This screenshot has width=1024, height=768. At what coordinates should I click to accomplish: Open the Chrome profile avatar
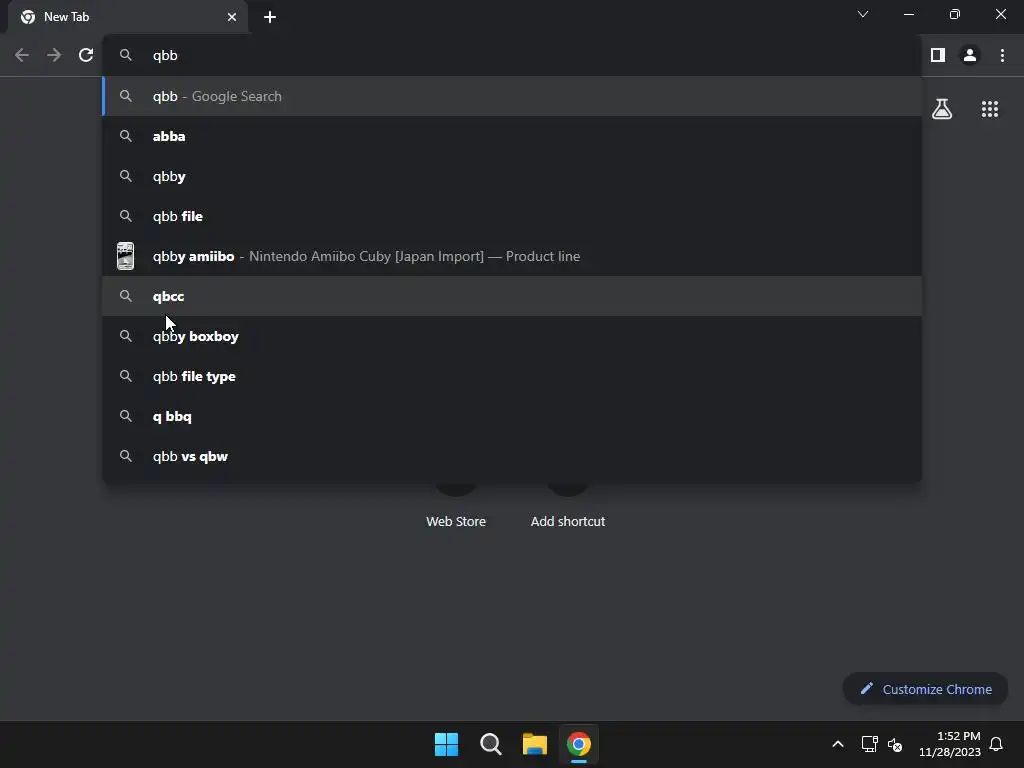(x=970, y=56)
